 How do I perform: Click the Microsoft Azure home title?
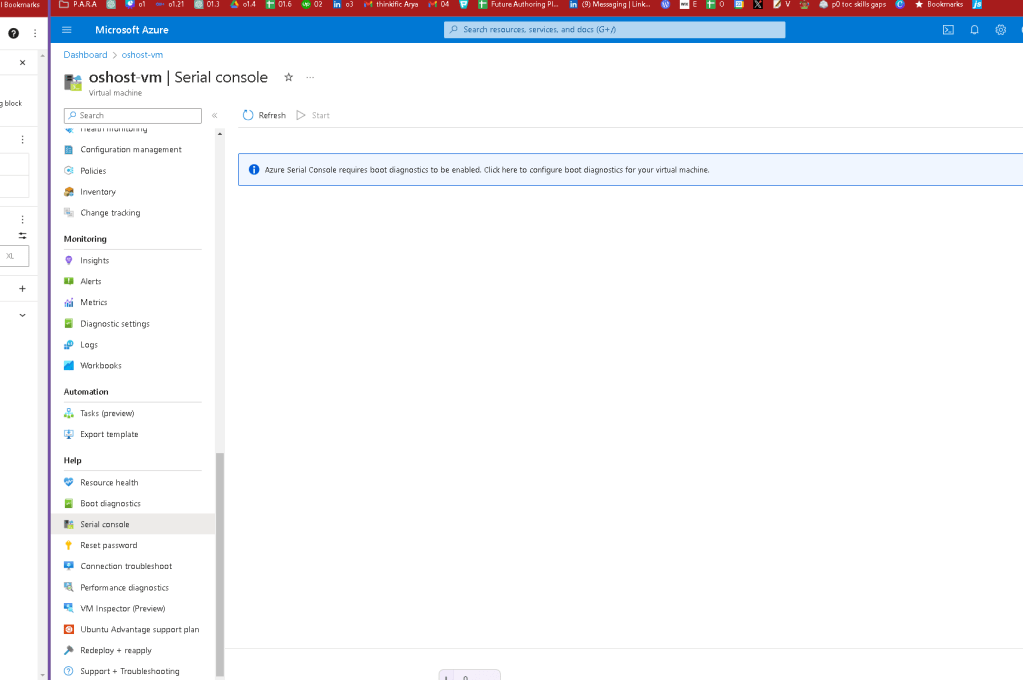click(132, 30)
